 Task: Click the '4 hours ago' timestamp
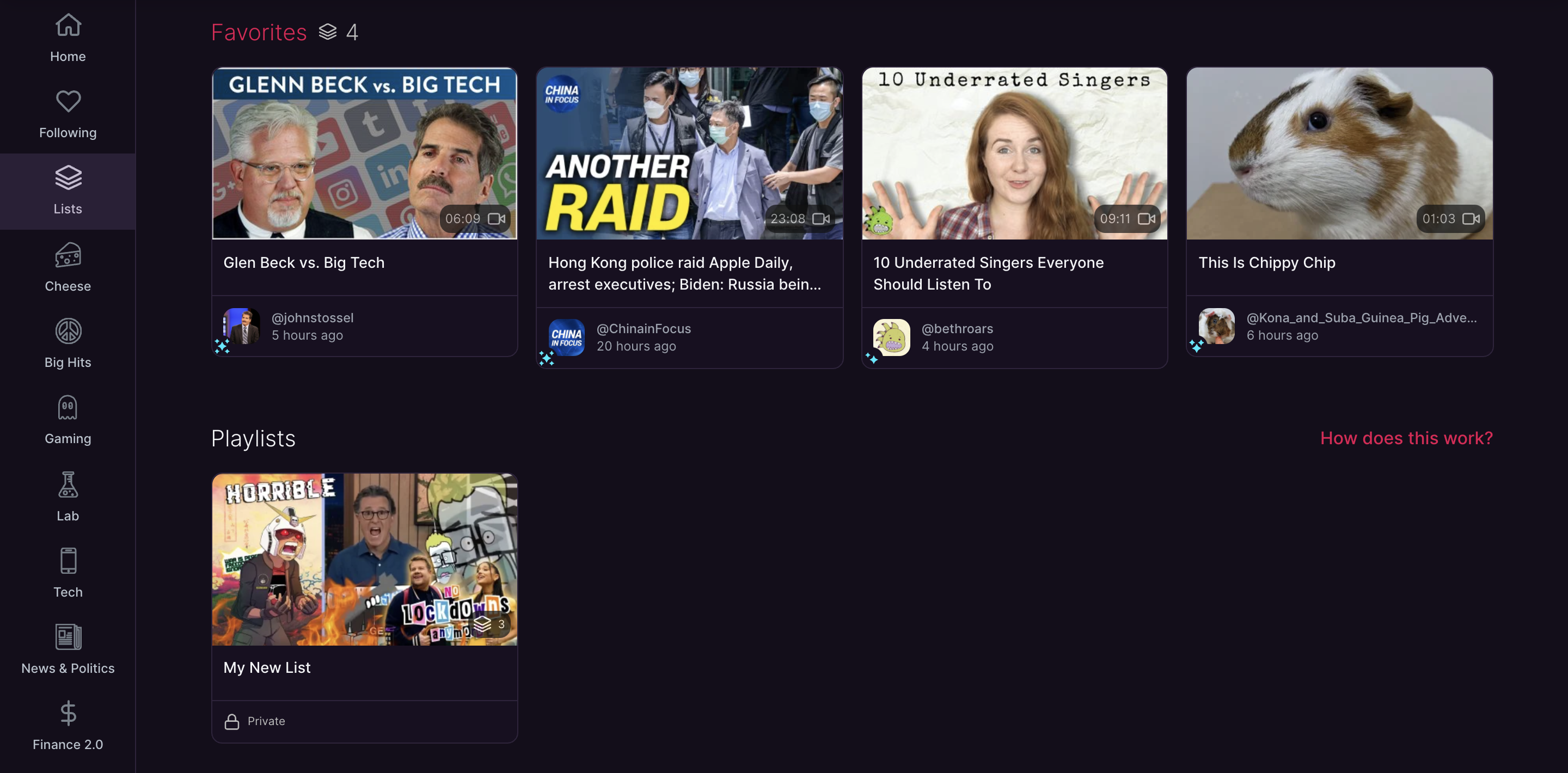pyautogui.click(x=958, y=346)
